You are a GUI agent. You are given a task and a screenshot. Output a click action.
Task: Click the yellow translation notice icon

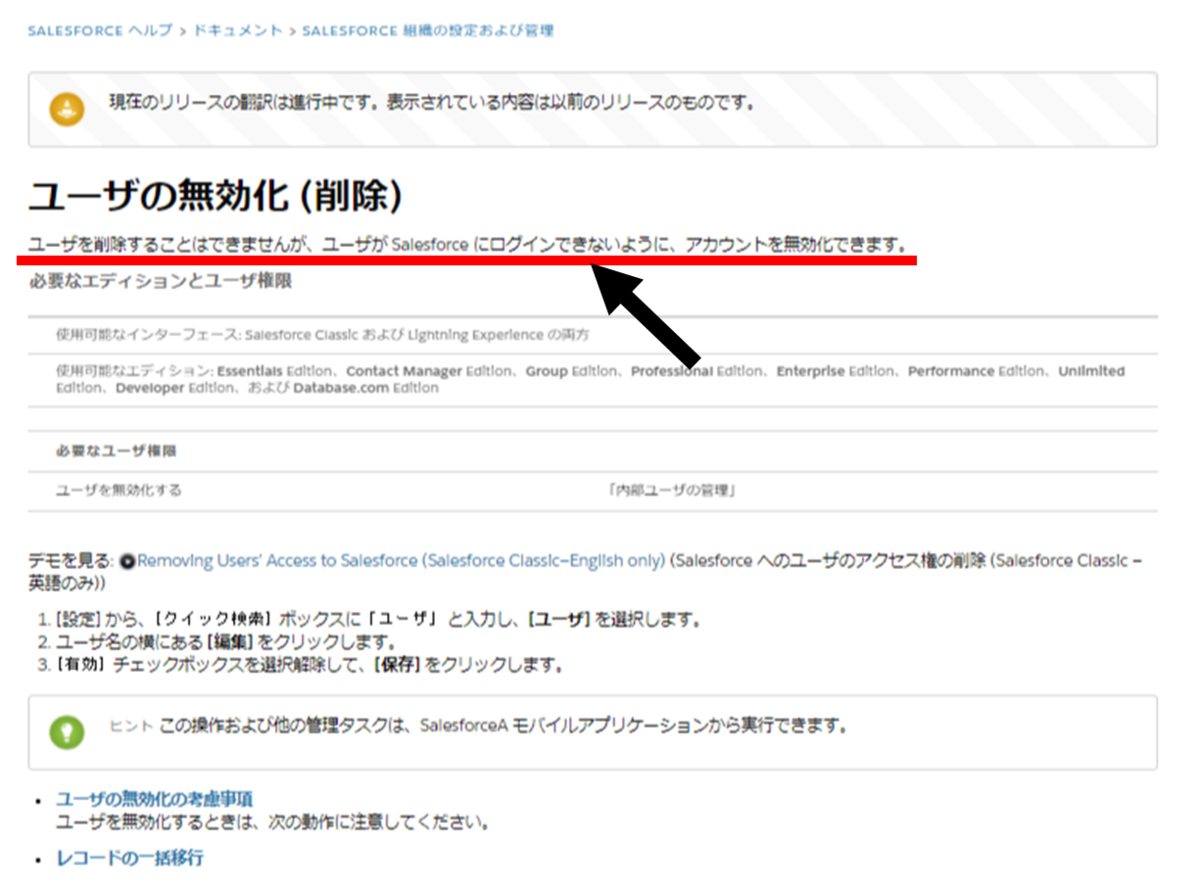[67, 107]
